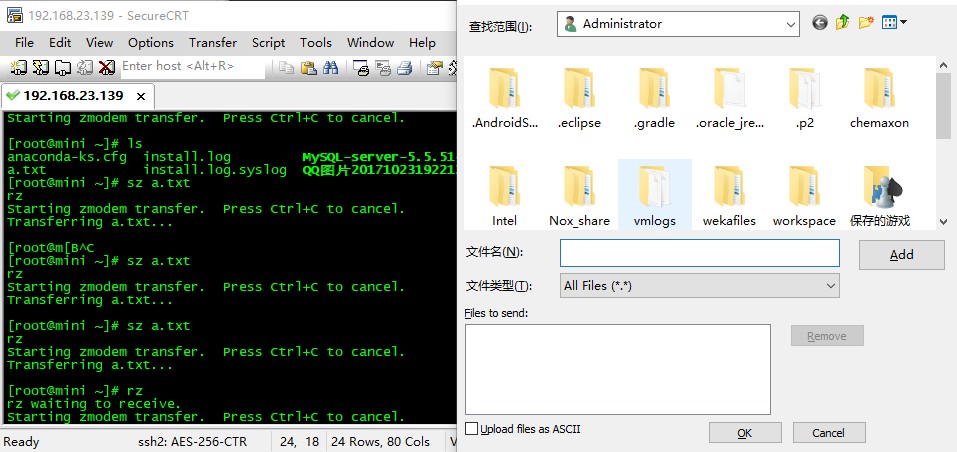
Task: Click the Print Screen toolbar icon
Action: (x=361, y=68)
